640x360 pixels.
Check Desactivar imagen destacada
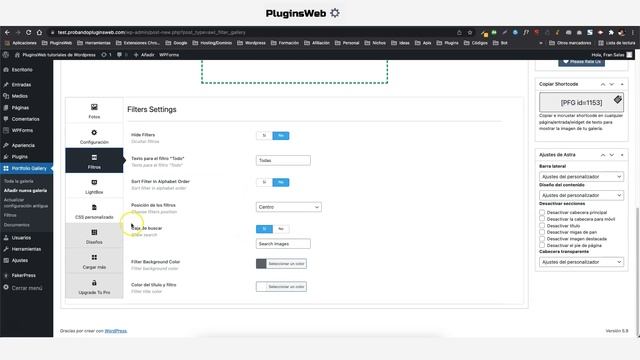coord(542,238)
